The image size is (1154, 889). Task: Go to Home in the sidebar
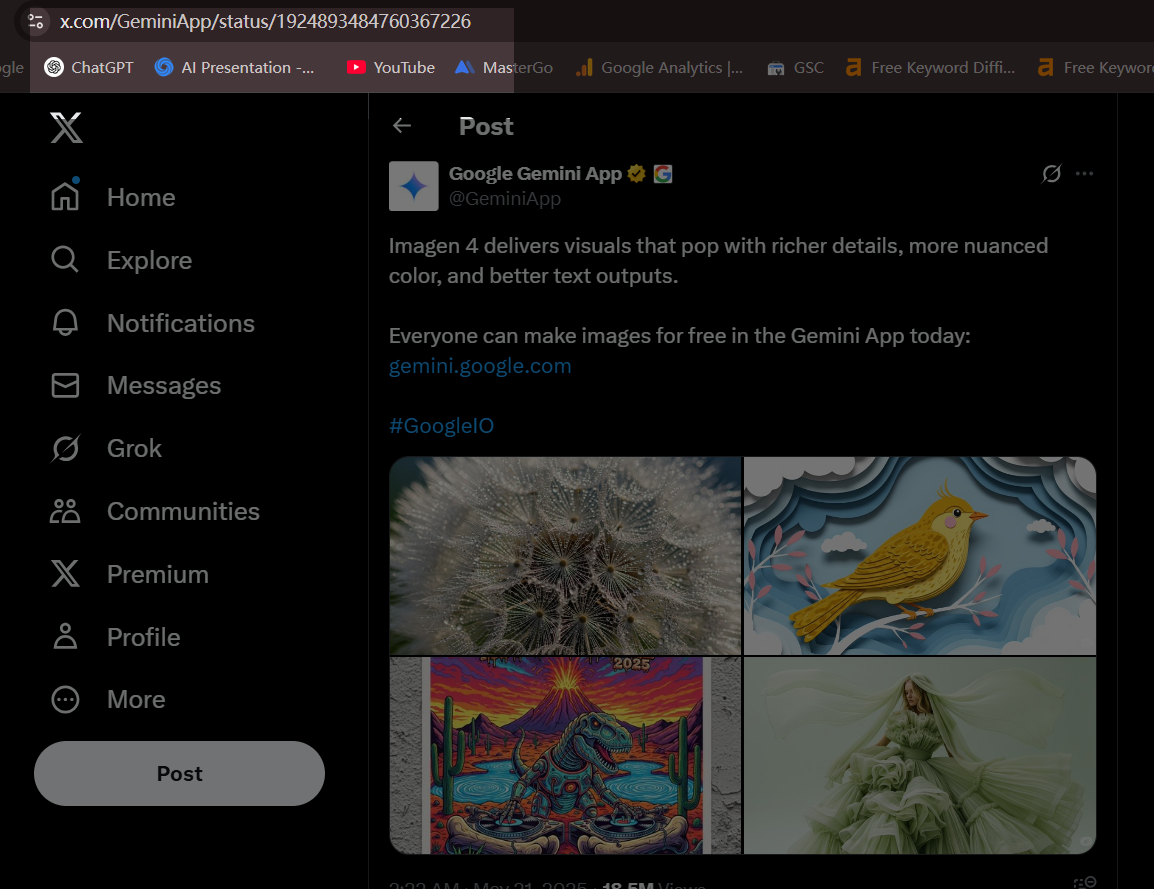(113, 197)
